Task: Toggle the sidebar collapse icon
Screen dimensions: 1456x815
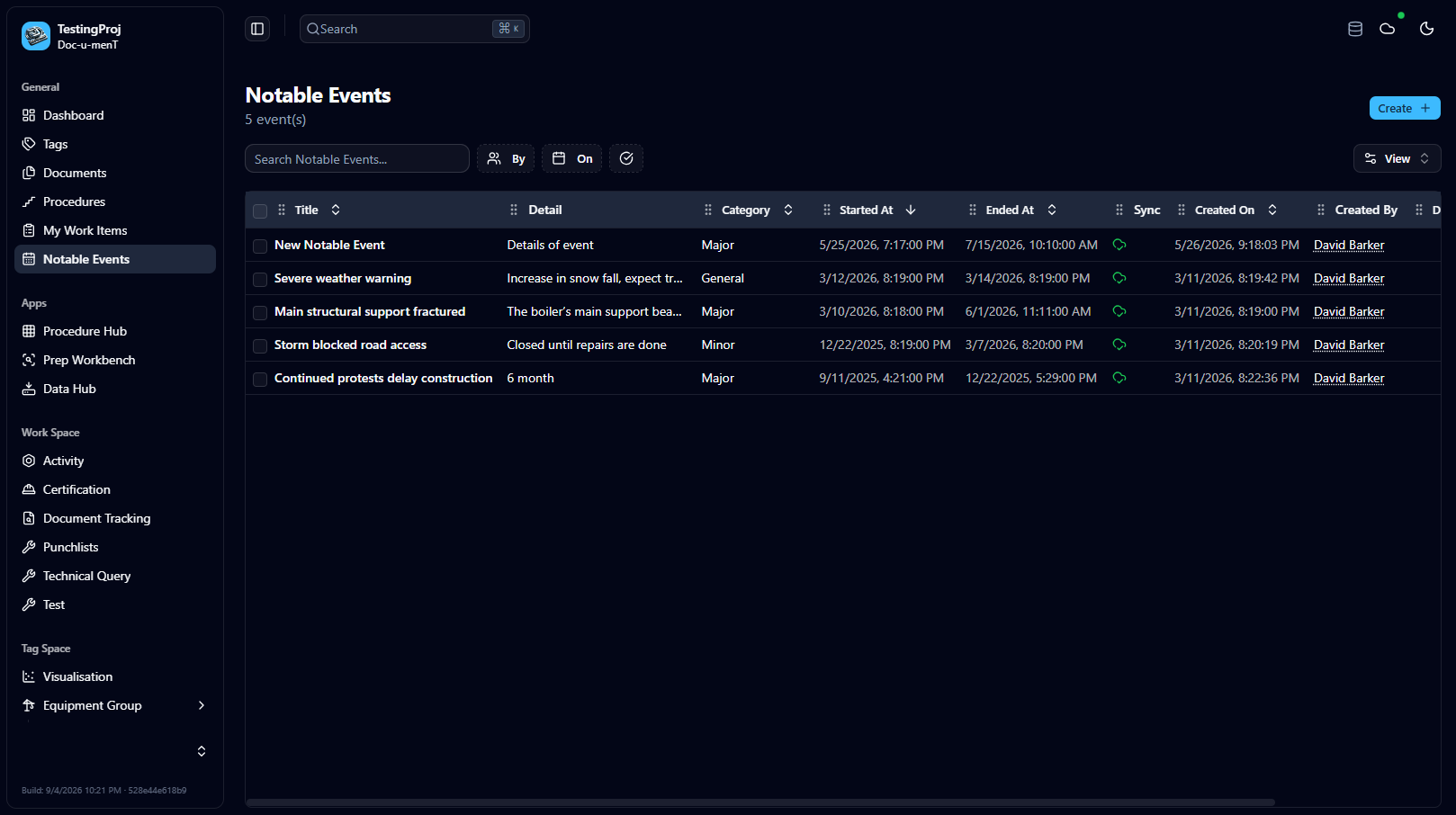Action: click(x=257, y=29)
